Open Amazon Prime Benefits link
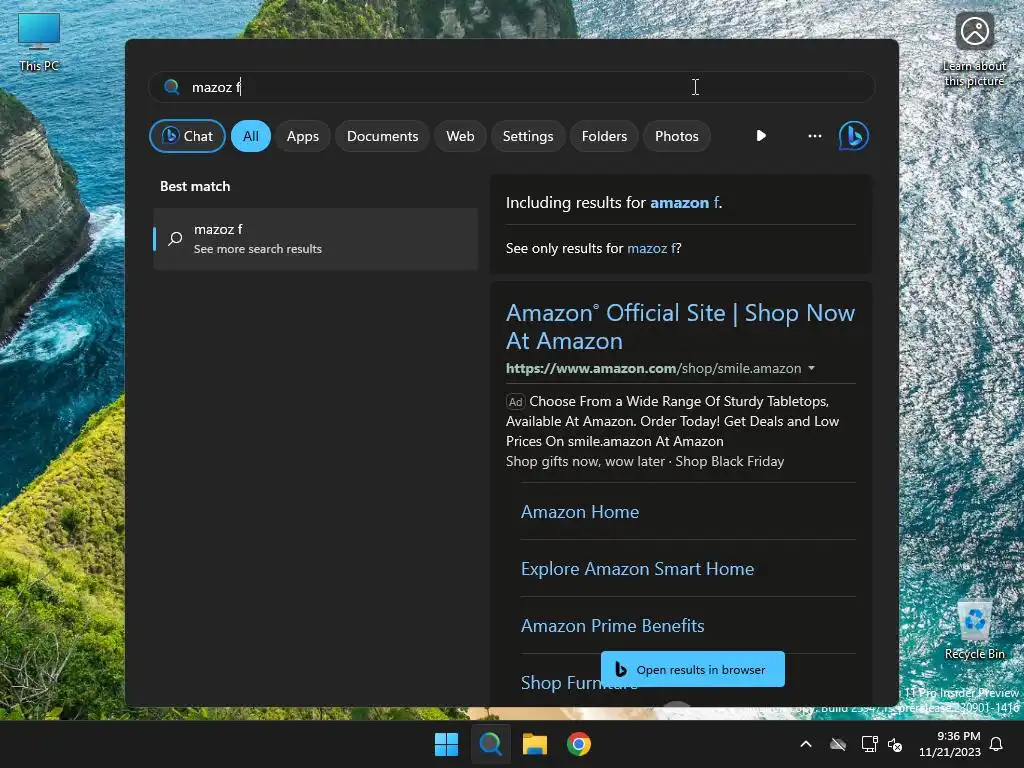This screenshot has width=1024, height=768. pyautogui.click(x=613, y=625)
